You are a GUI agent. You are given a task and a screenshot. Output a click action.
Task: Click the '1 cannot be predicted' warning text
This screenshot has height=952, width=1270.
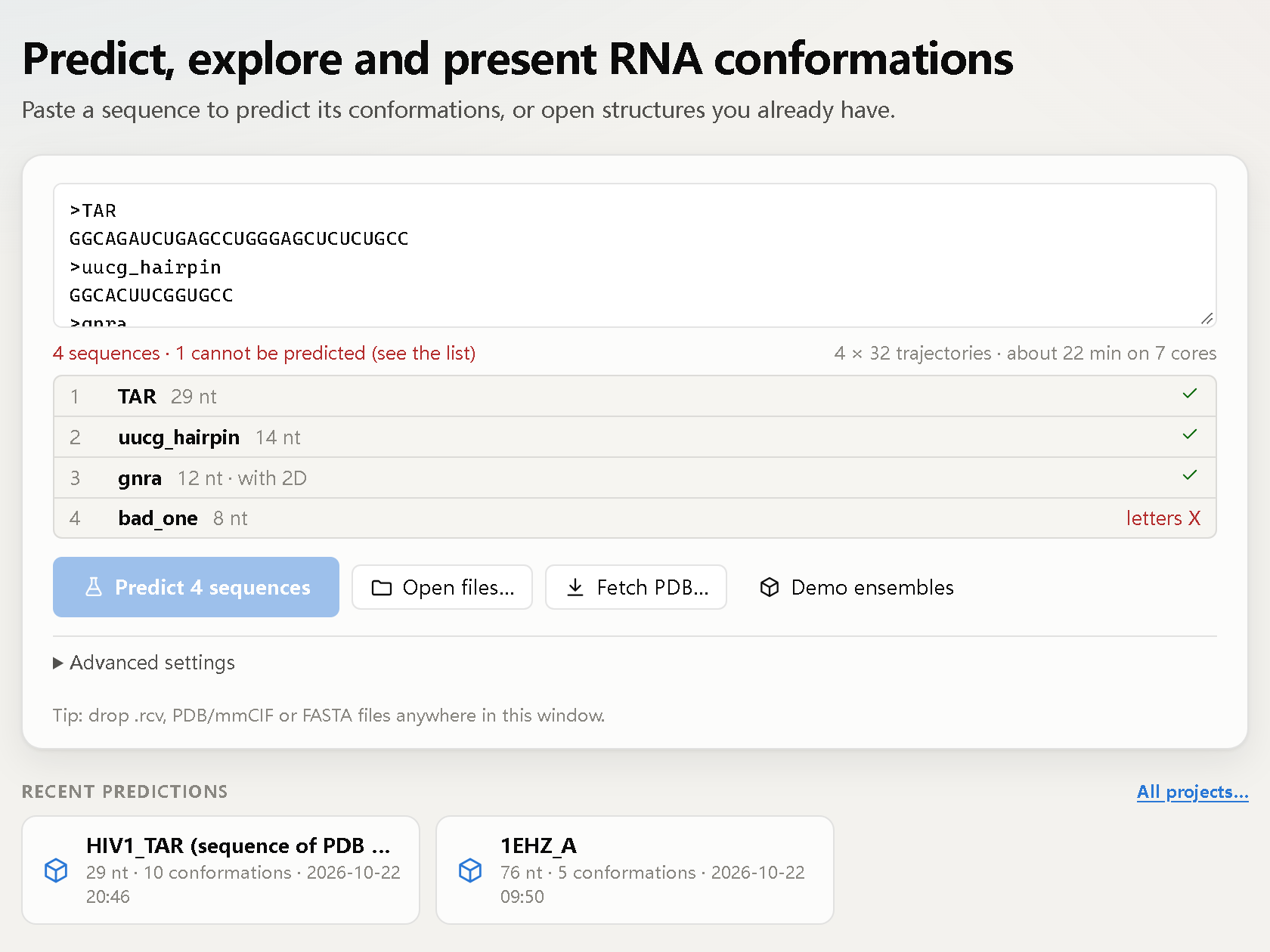coord(326,354)
